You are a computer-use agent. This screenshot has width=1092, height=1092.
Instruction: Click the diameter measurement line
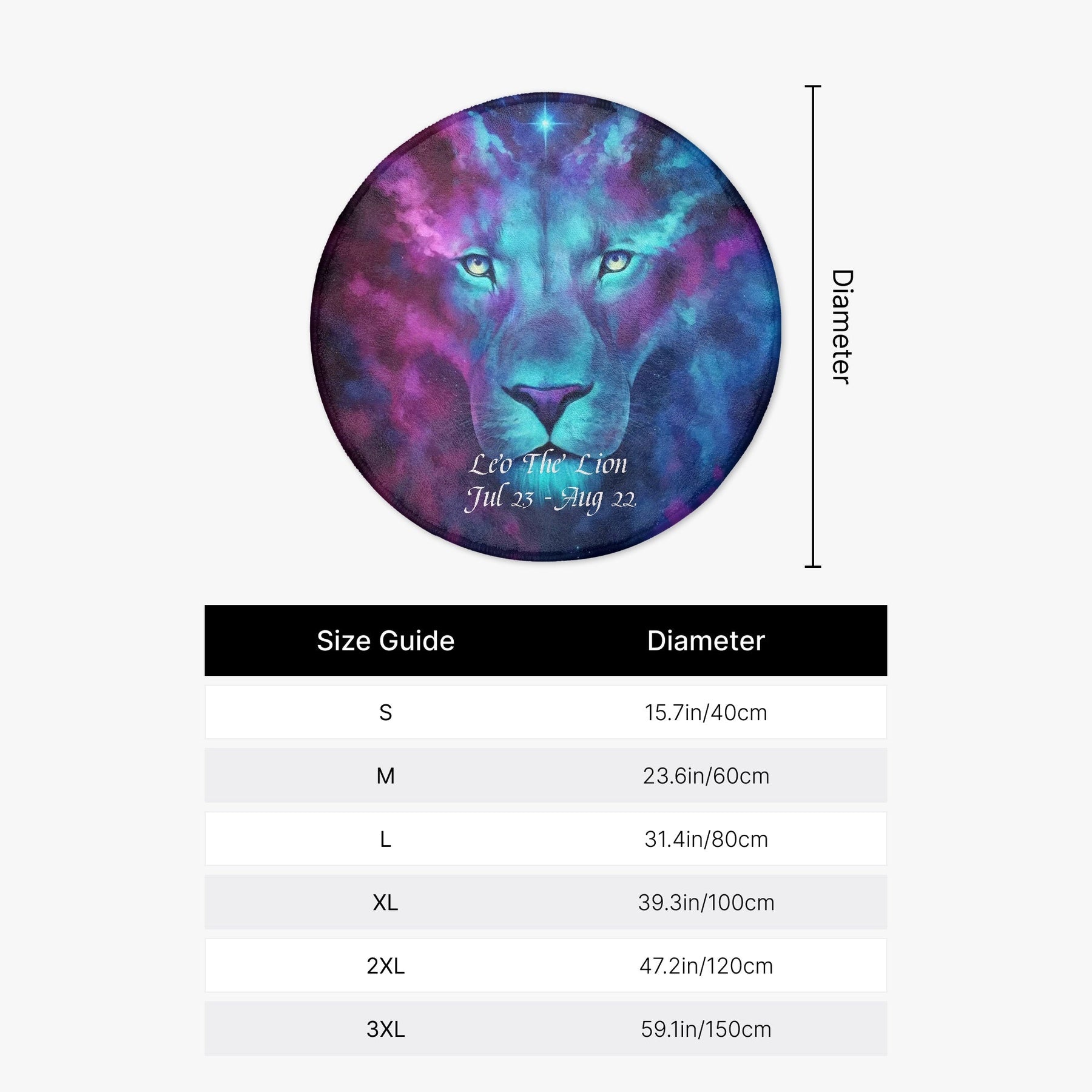[x=813, y=326]
